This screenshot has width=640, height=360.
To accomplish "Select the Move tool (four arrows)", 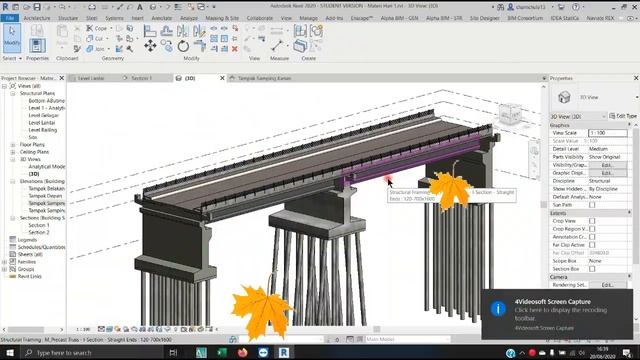I will (x=150, y=46).
